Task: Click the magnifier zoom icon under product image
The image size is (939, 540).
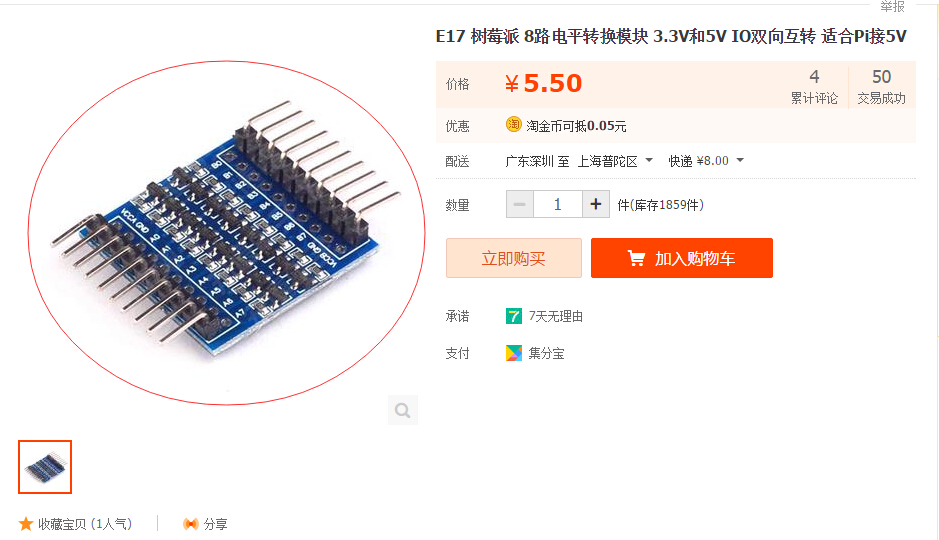Action: [402, 410]
